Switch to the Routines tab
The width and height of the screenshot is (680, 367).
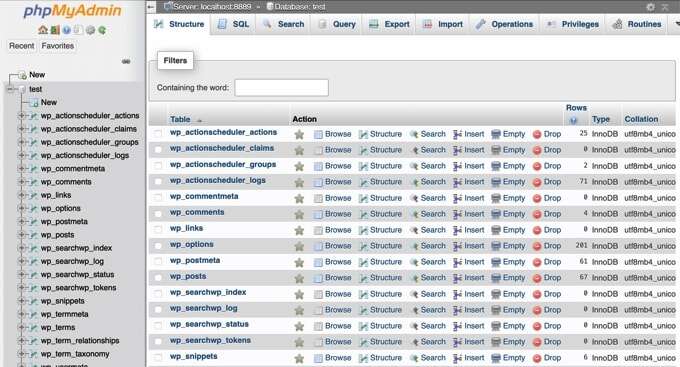click(x=637, y=24)
